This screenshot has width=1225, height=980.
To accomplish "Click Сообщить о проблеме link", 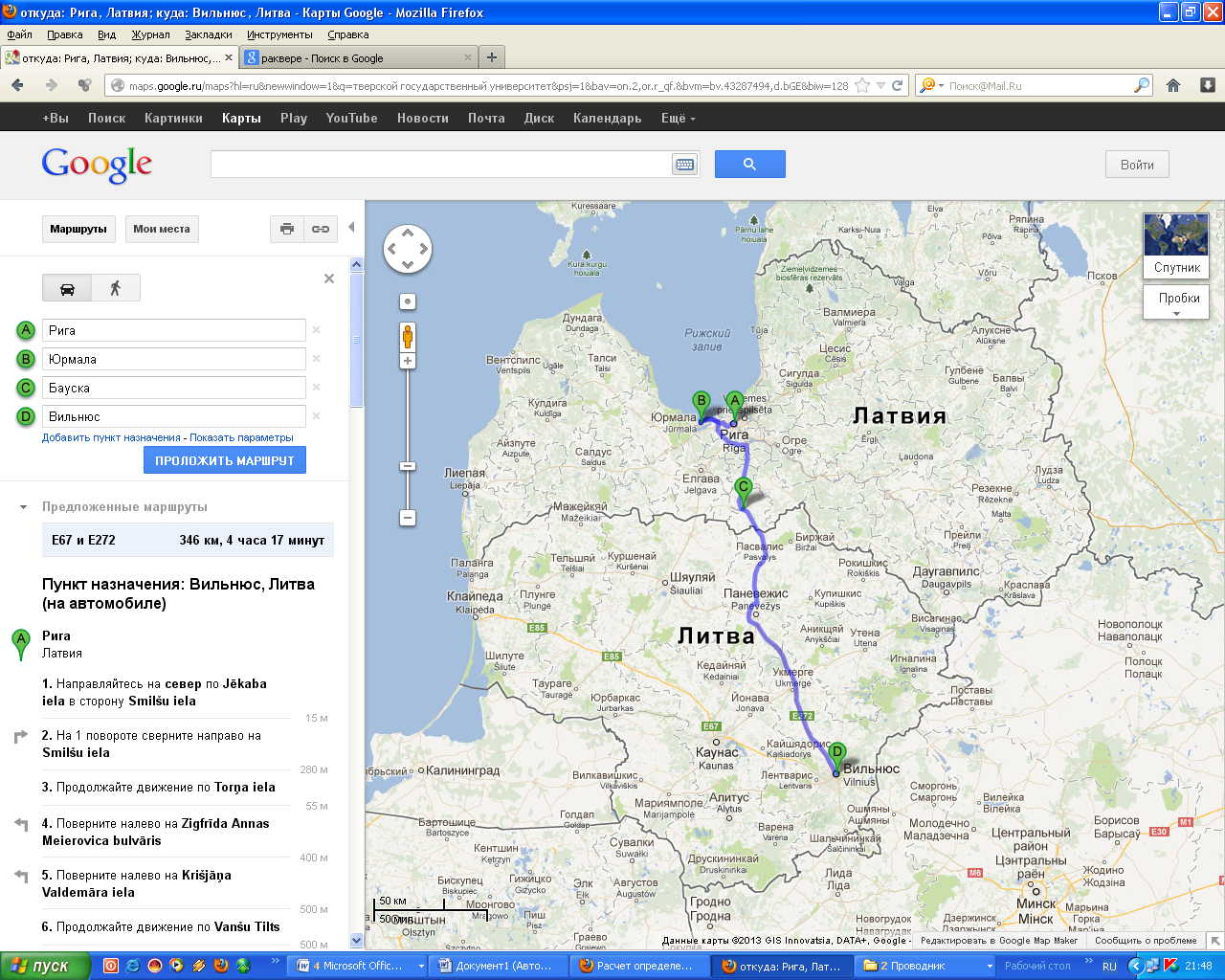I will pos(1146,940).
